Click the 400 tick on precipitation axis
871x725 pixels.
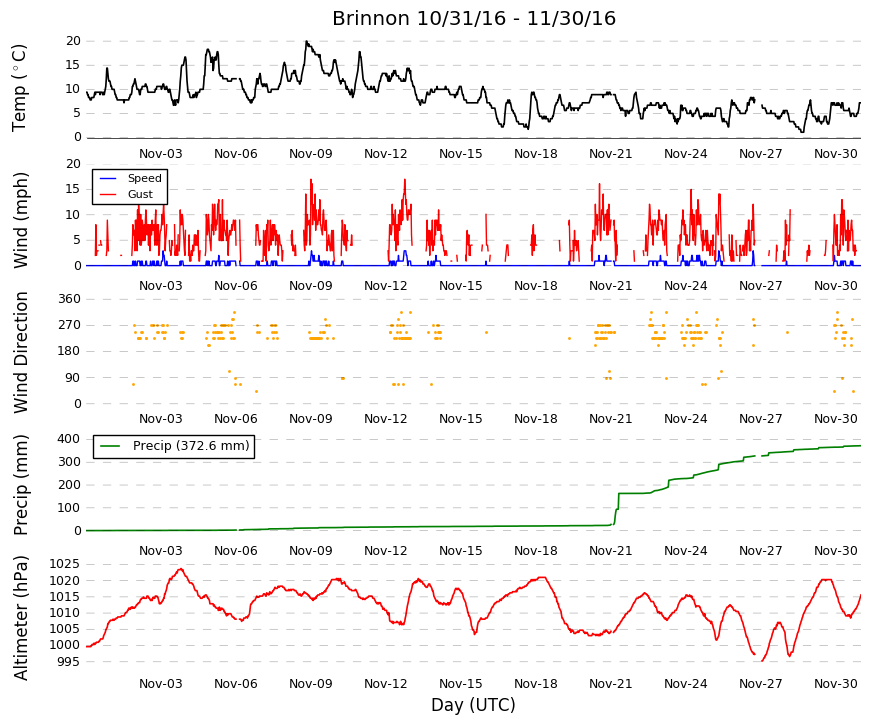coord(69,439)
